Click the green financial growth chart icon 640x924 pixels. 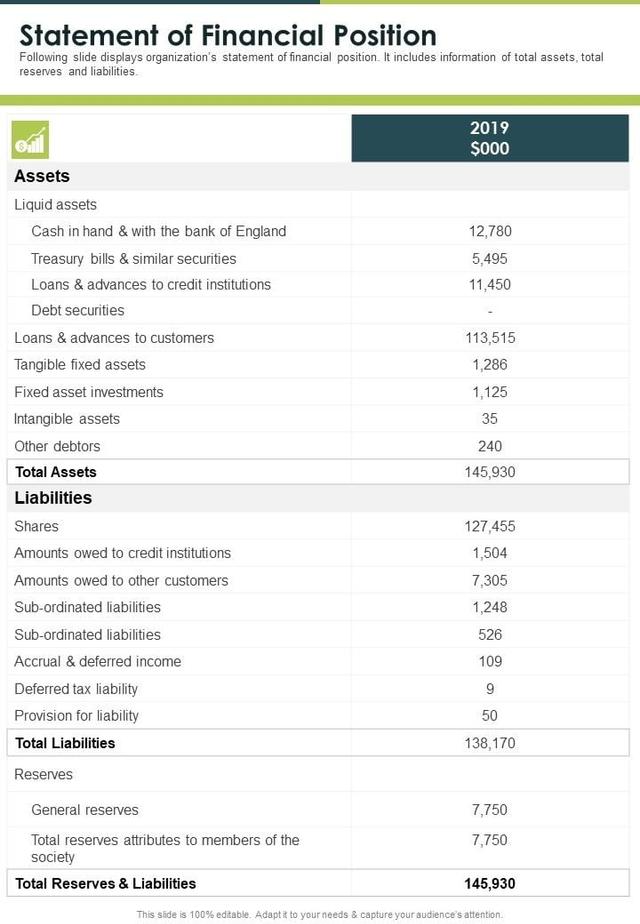(x=30, y=141)
